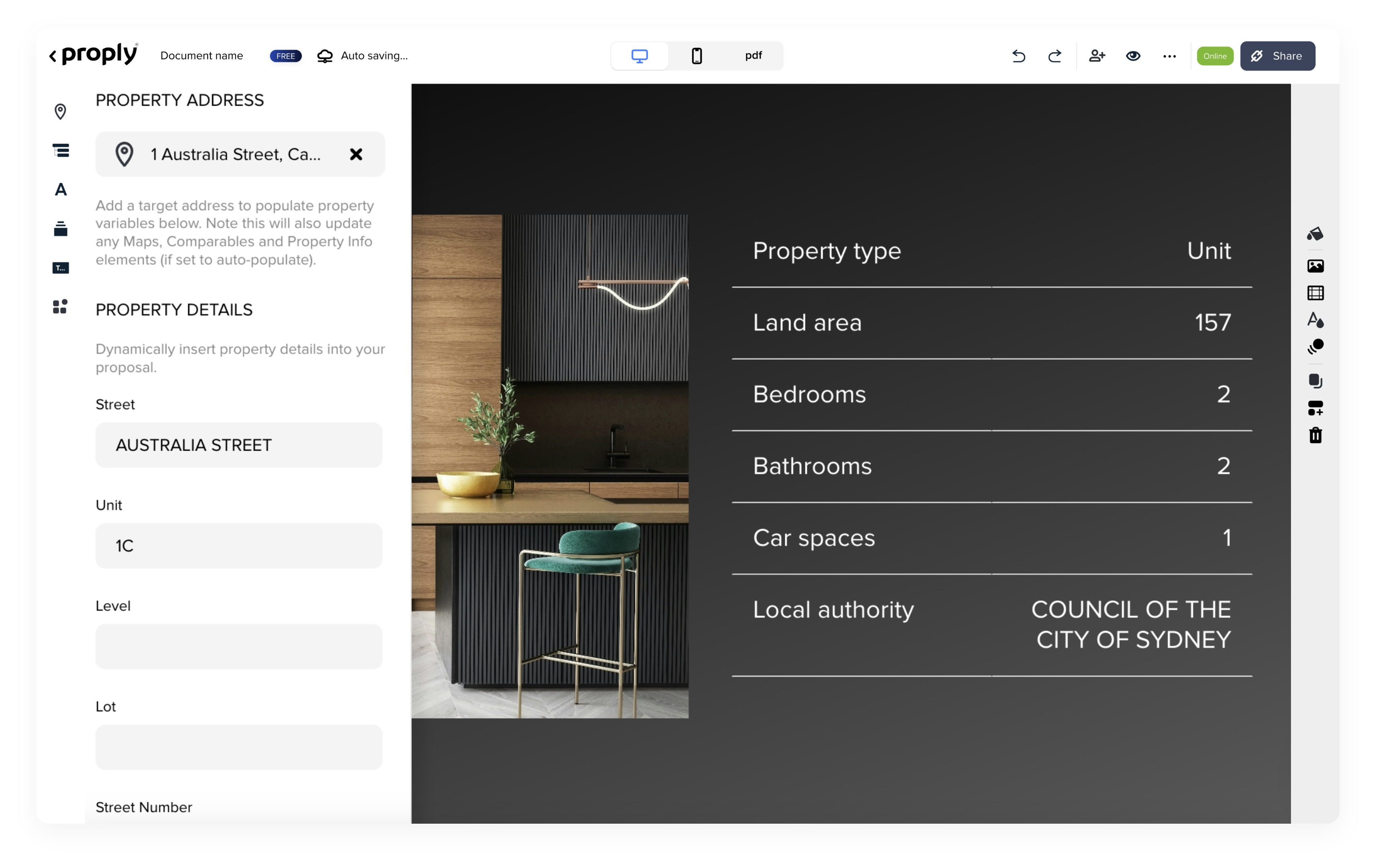
Task: Go back using the chevron beside the Proply logo
Action: pos(52,56)
